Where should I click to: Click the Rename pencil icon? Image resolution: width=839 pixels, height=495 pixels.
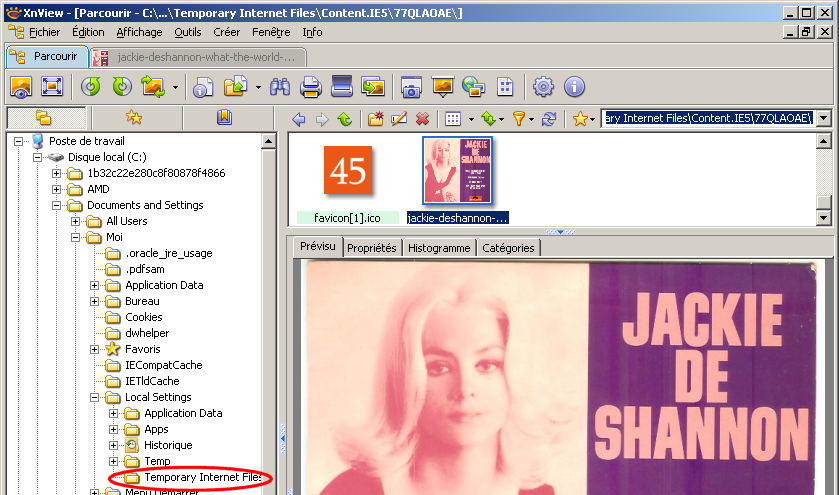tap(399, 119)
